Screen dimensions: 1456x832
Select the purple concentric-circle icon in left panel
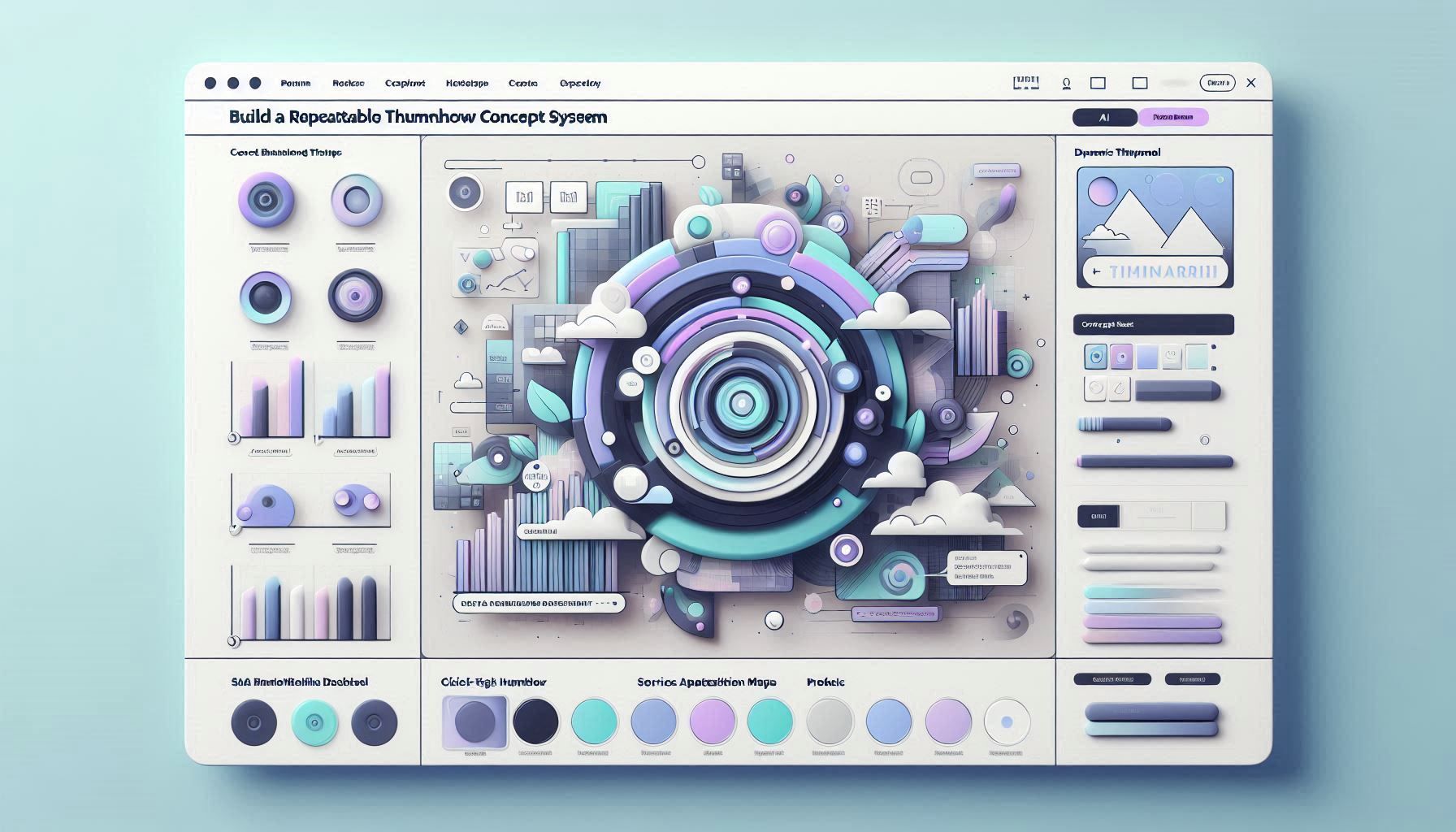point(266,199)
